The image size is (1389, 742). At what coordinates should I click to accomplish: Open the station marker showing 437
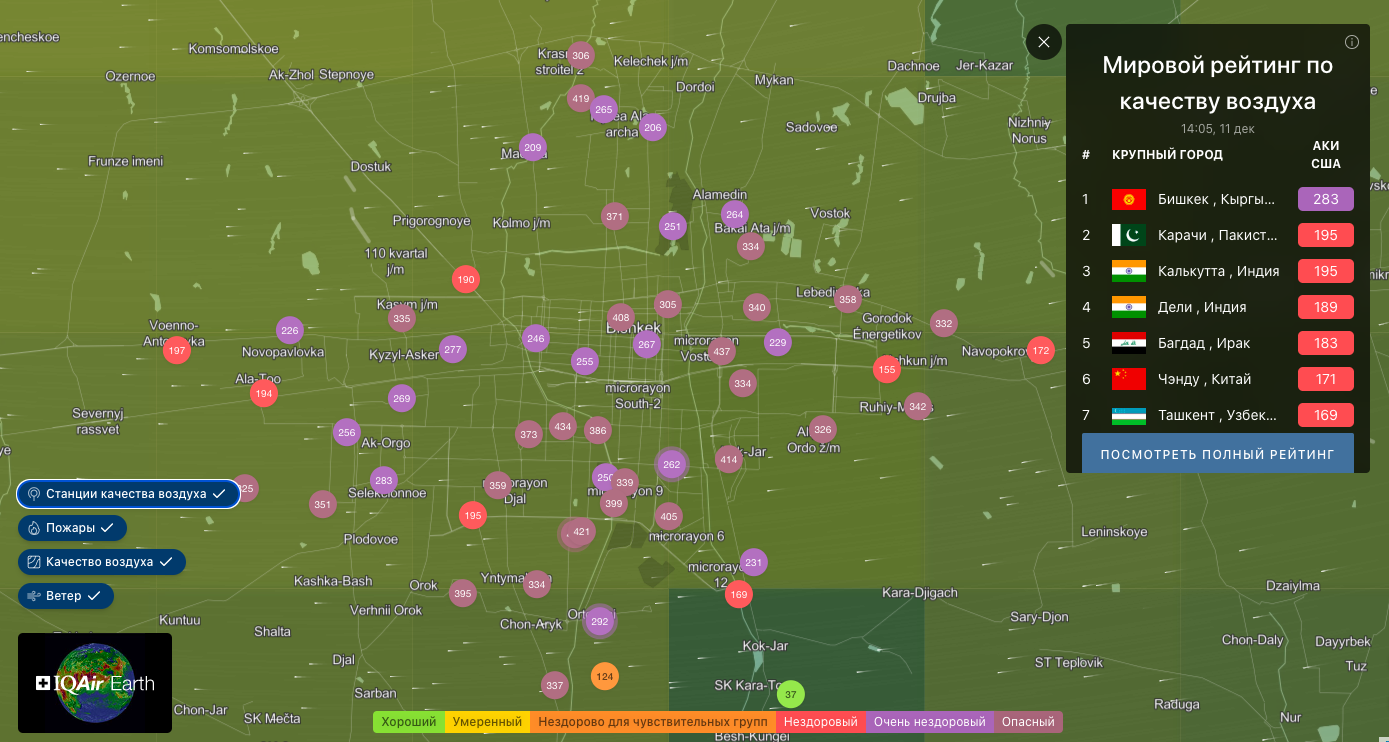click(722, 352)
